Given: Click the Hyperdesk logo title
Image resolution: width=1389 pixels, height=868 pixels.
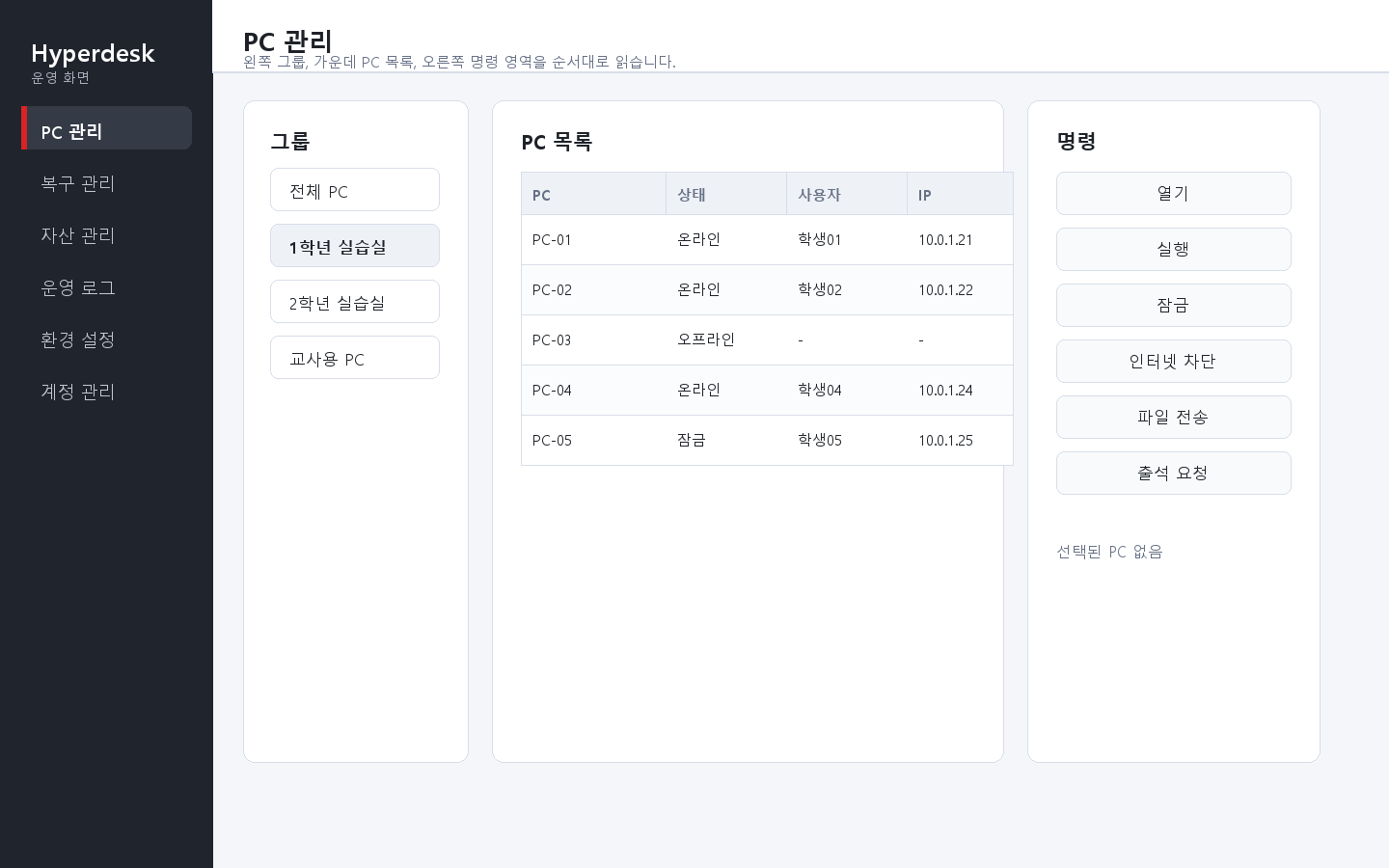Looking at the screenshot, I should (93, 53).
